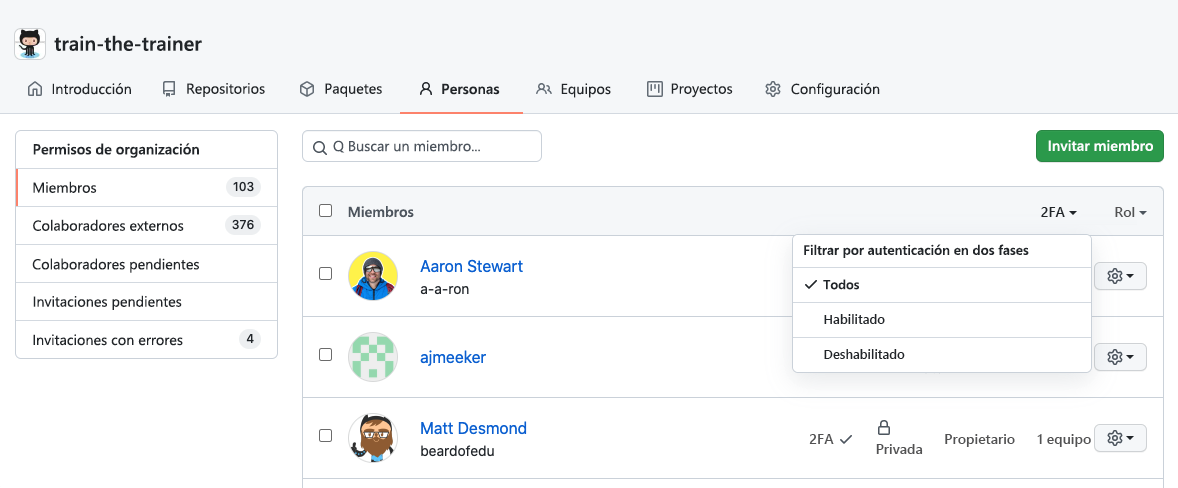Open ajmeeker's profile link
Screen dimensions: 1178x488
(453, 357)
